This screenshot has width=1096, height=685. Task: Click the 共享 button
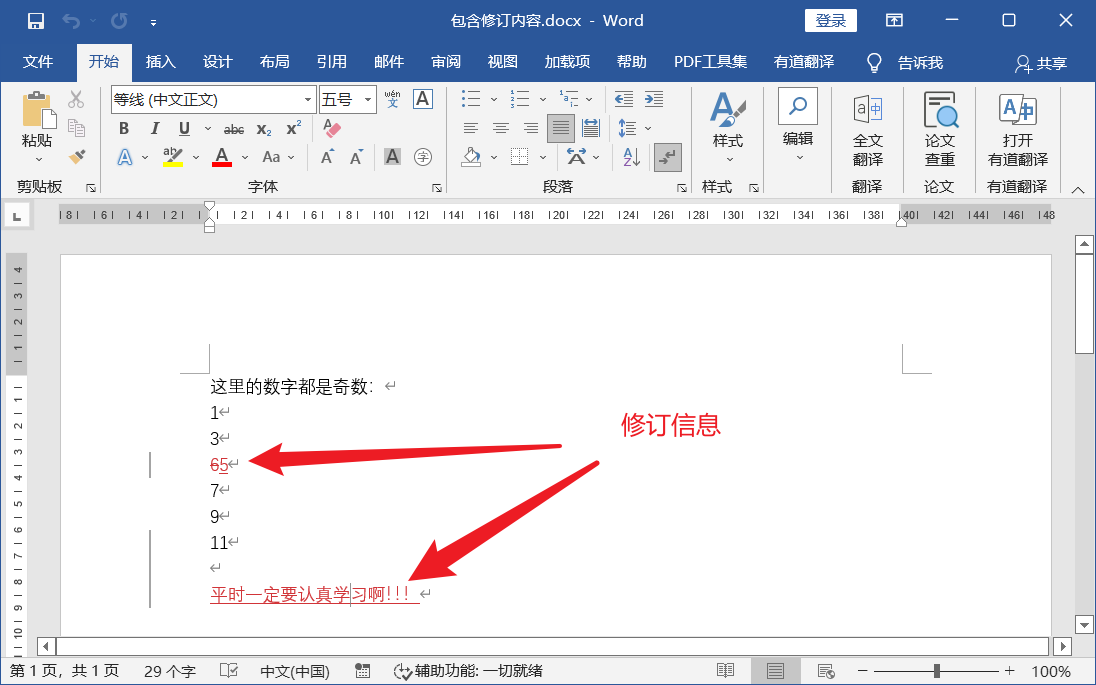tap(1043, 62)
